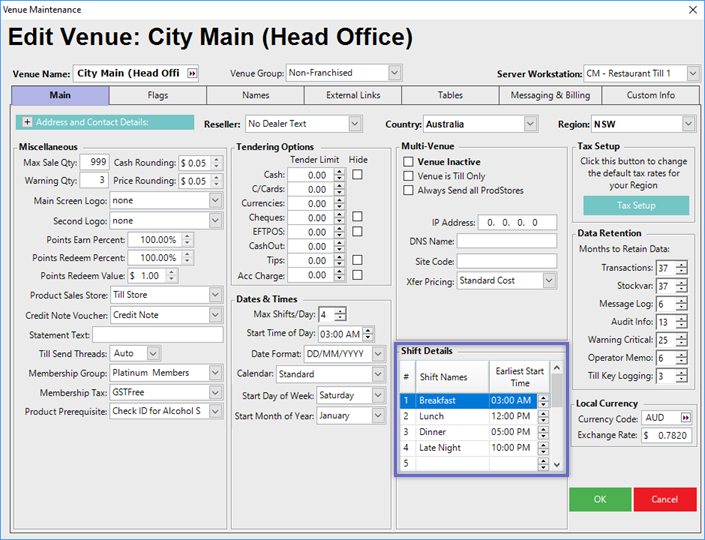Expand Address and Contact Details plus icon

(26, 122)
